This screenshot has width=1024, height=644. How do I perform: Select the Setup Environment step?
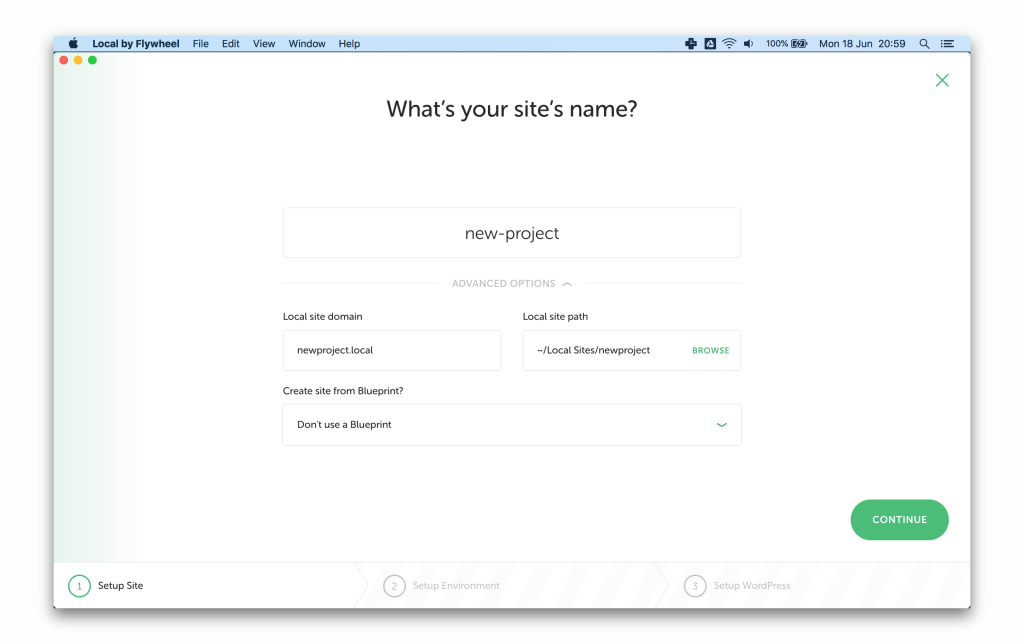coord(441,586)
